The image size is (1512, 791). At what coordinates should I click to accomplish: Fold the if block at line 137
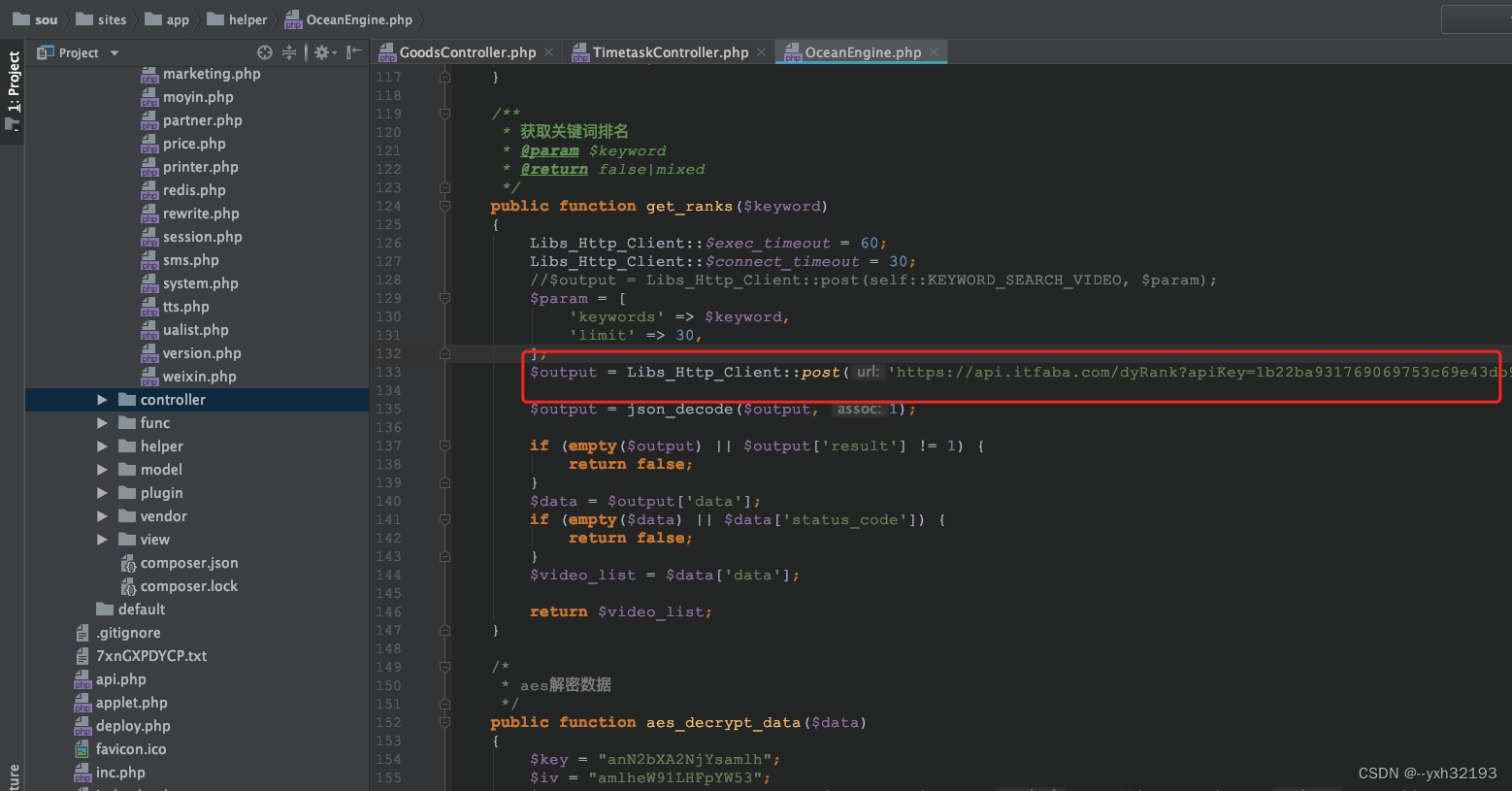[444, 445]
